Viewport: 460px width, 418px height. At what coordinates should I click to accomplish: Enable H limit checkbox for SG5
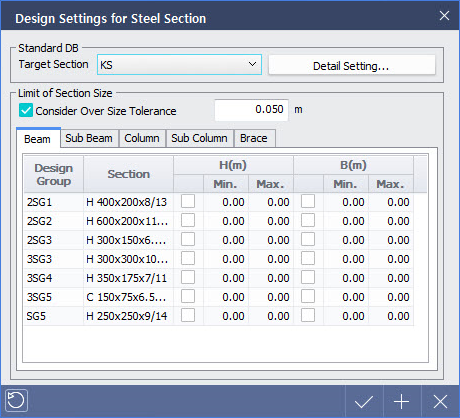188,315
